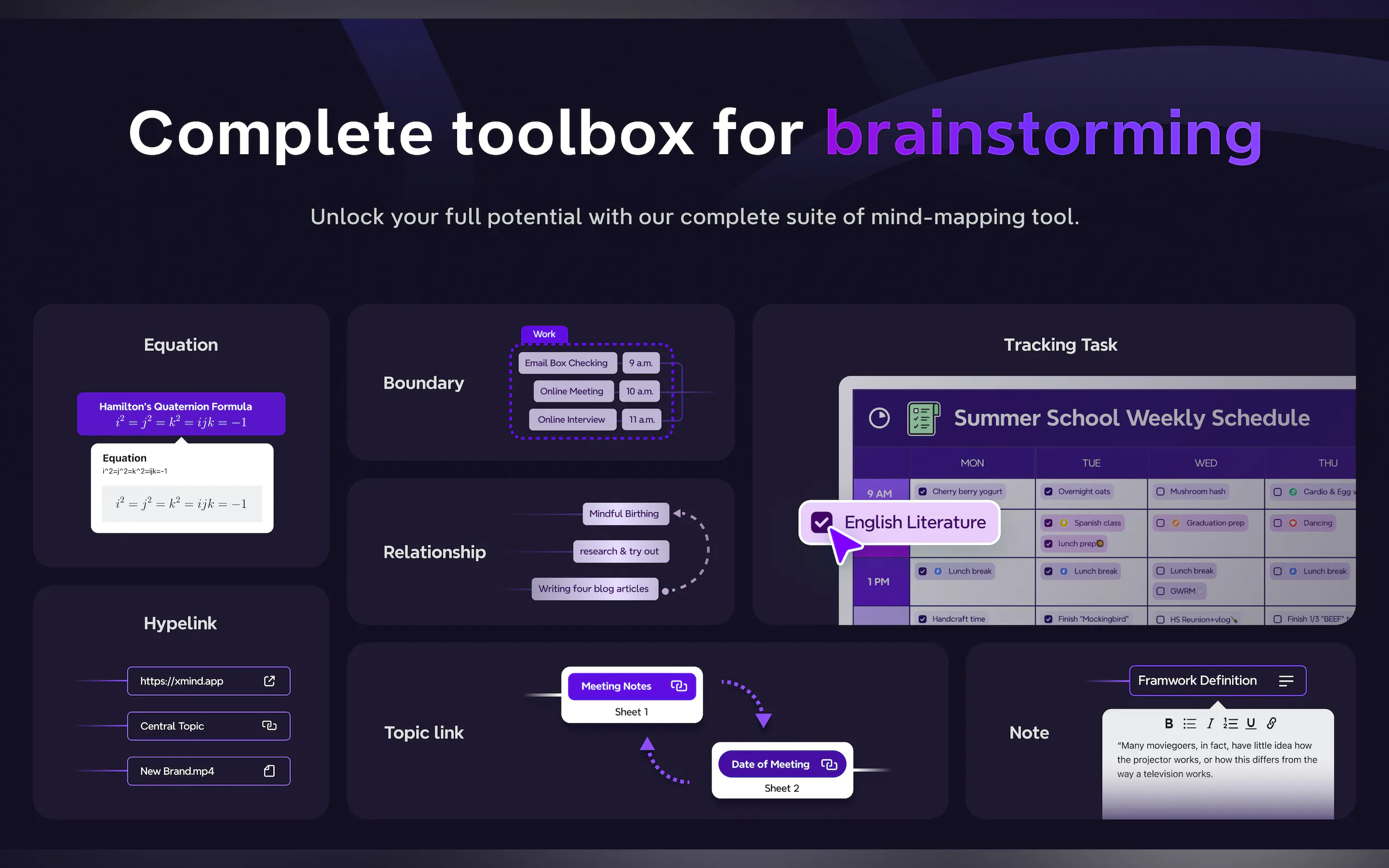Select the Work boundary label tab
This screenshot has height=868, width=1389.
tap(544, 334)
